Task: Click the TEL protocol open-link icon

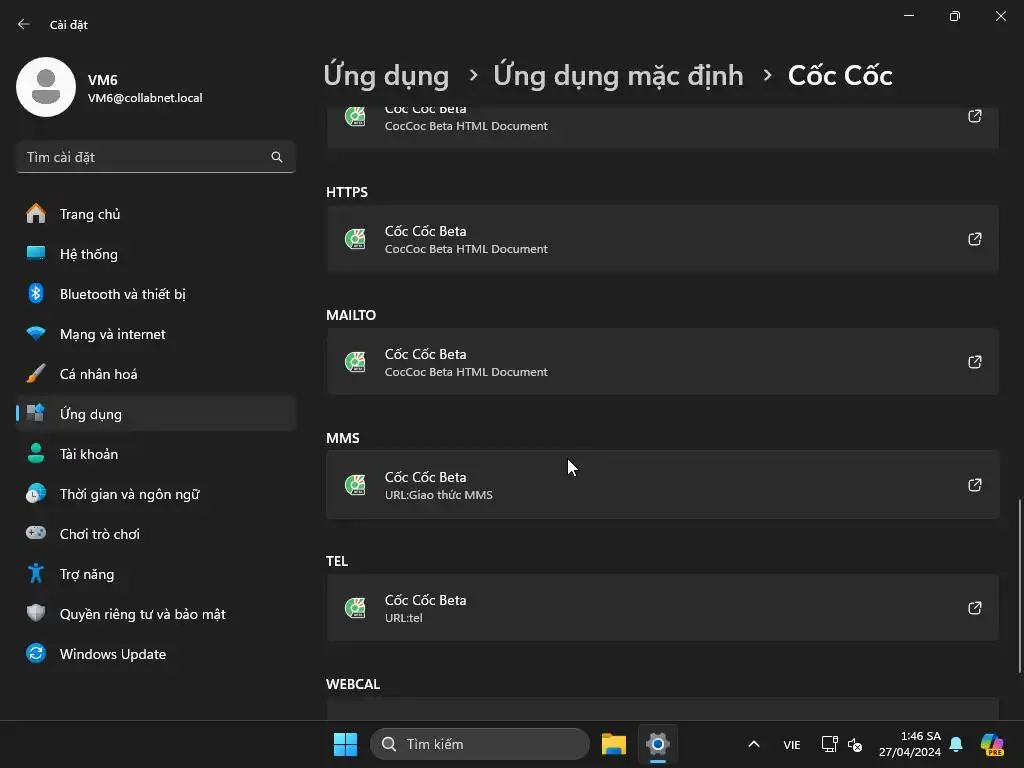Action: [974, 608]
